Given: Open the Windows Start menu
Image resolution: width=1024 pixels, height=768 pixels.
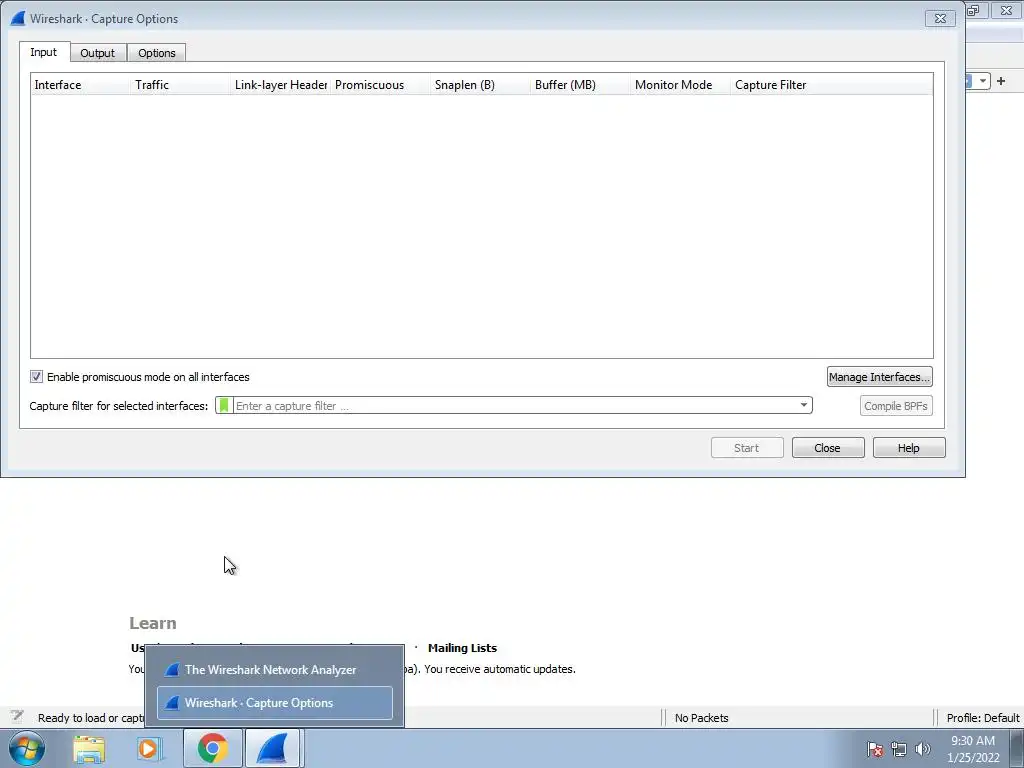Looking at the screenshot, I should click(27, 748).
